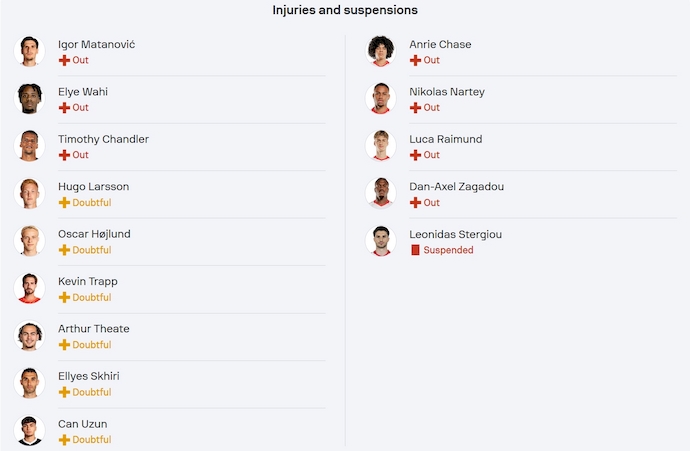This screenshot has height=451, width=690.
Task: Click Elye Wahi's avatar picture
Action: (30, 99)
